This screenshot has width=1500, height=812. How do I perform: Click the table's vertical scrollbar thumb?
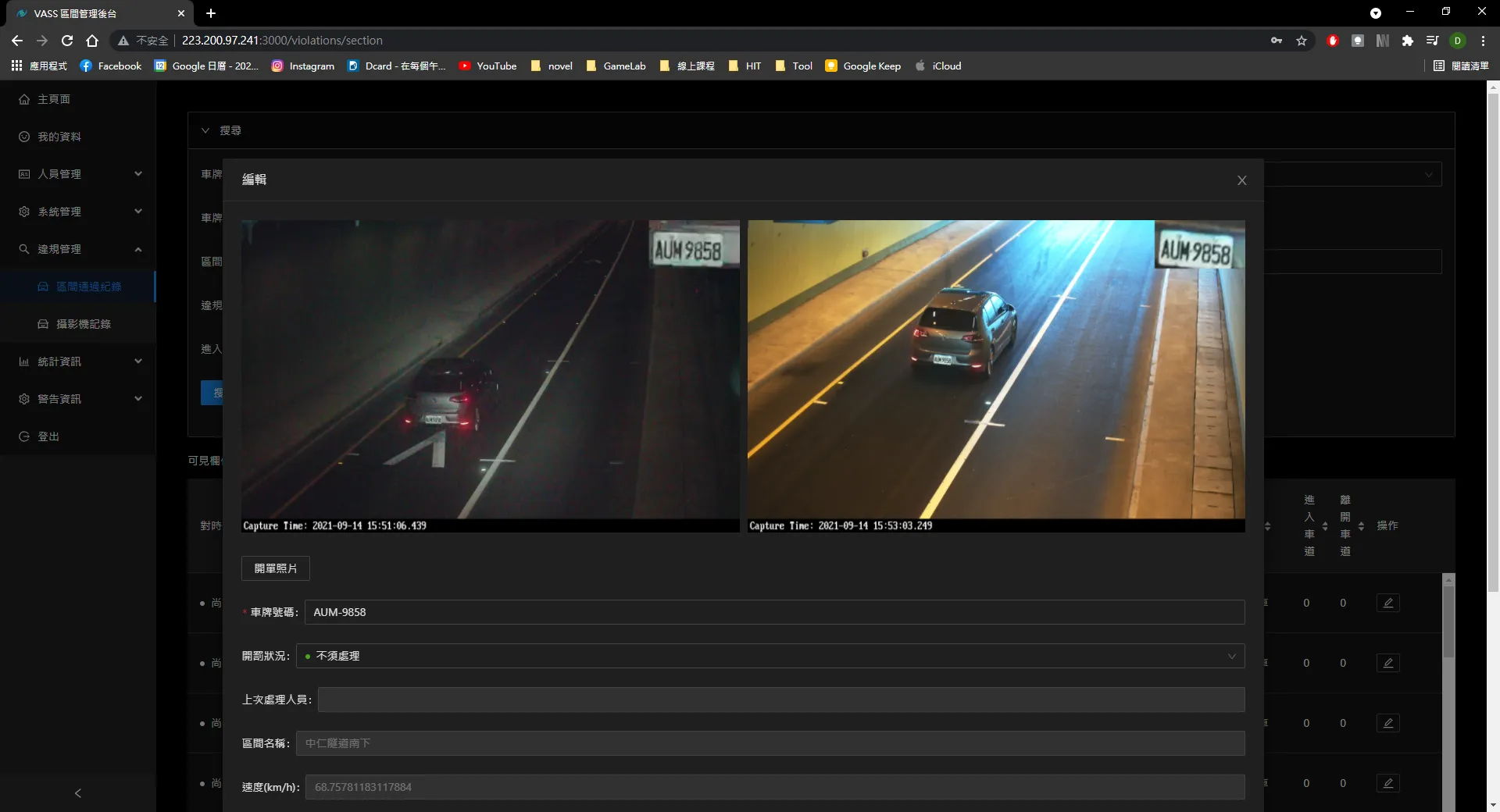coord(1448,621)
